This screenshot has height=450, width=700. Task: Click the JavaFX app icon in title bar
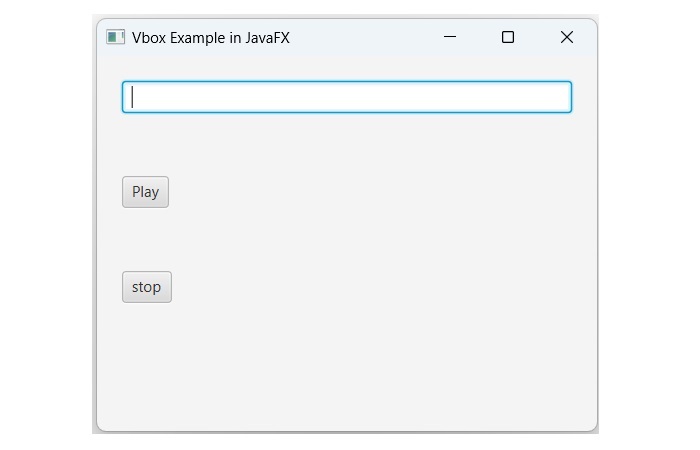pyautogui.click(x=115, y=37)
